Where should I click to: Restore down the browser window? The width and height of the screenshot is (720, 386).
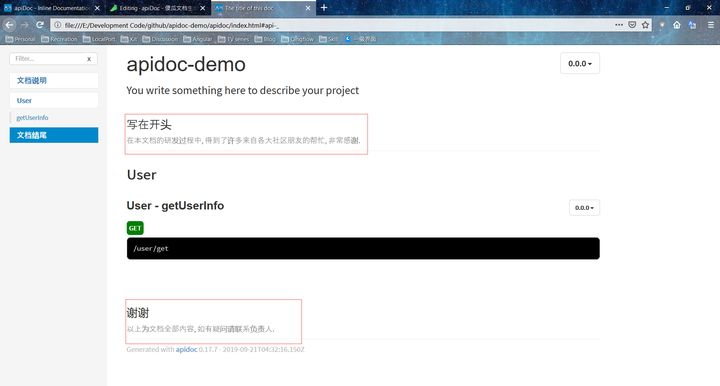click(x=687, y=7)
